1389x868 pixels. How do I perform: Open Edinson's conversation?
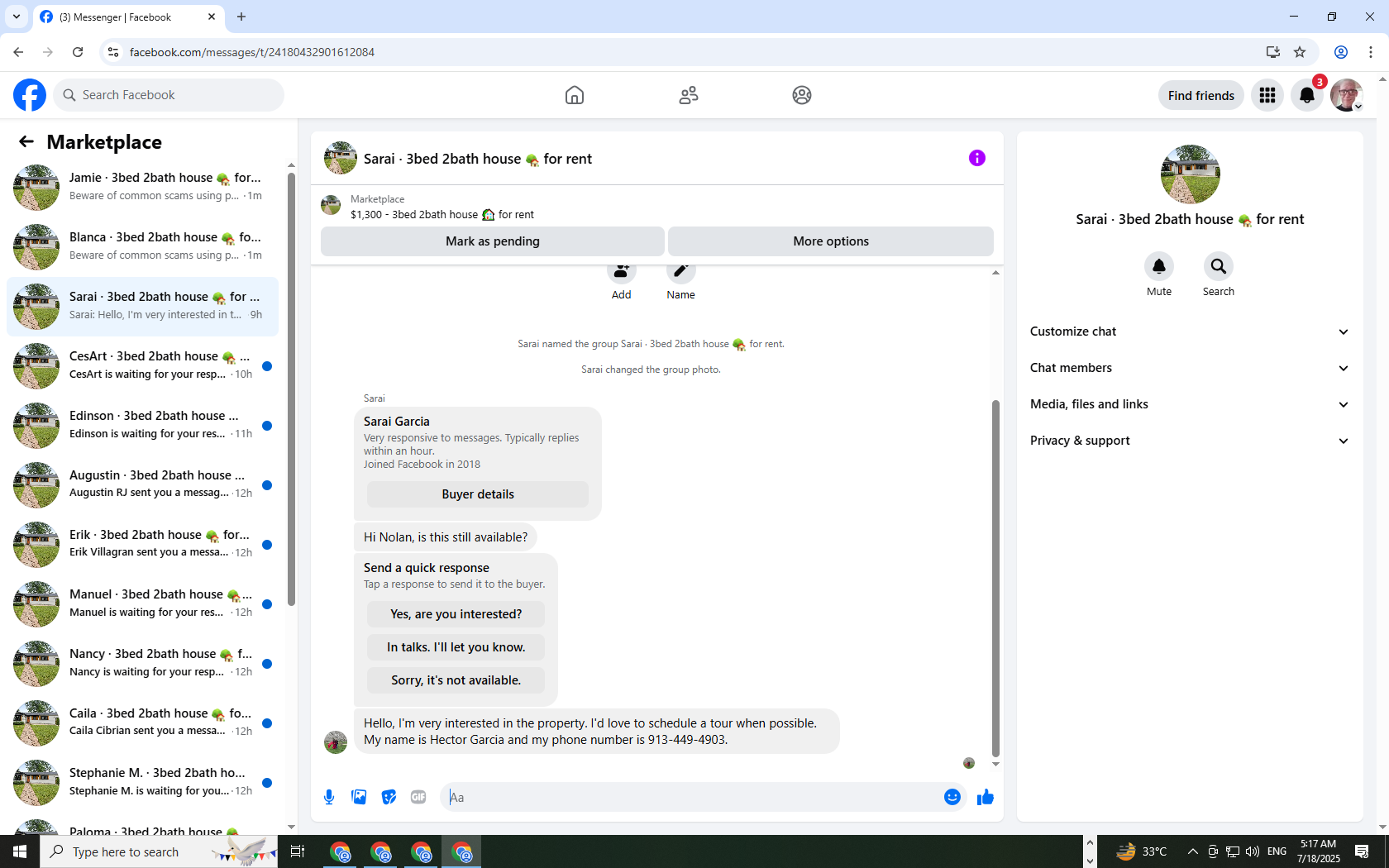(142, 425)
